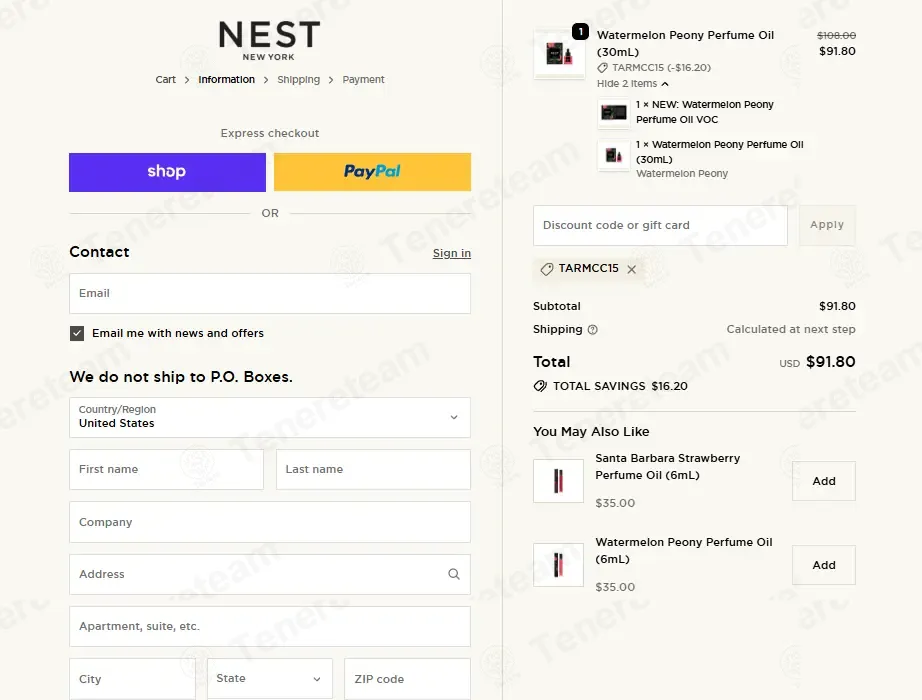
Task: Pay with Shop Pay express checkout
Action: pos(168,172)
